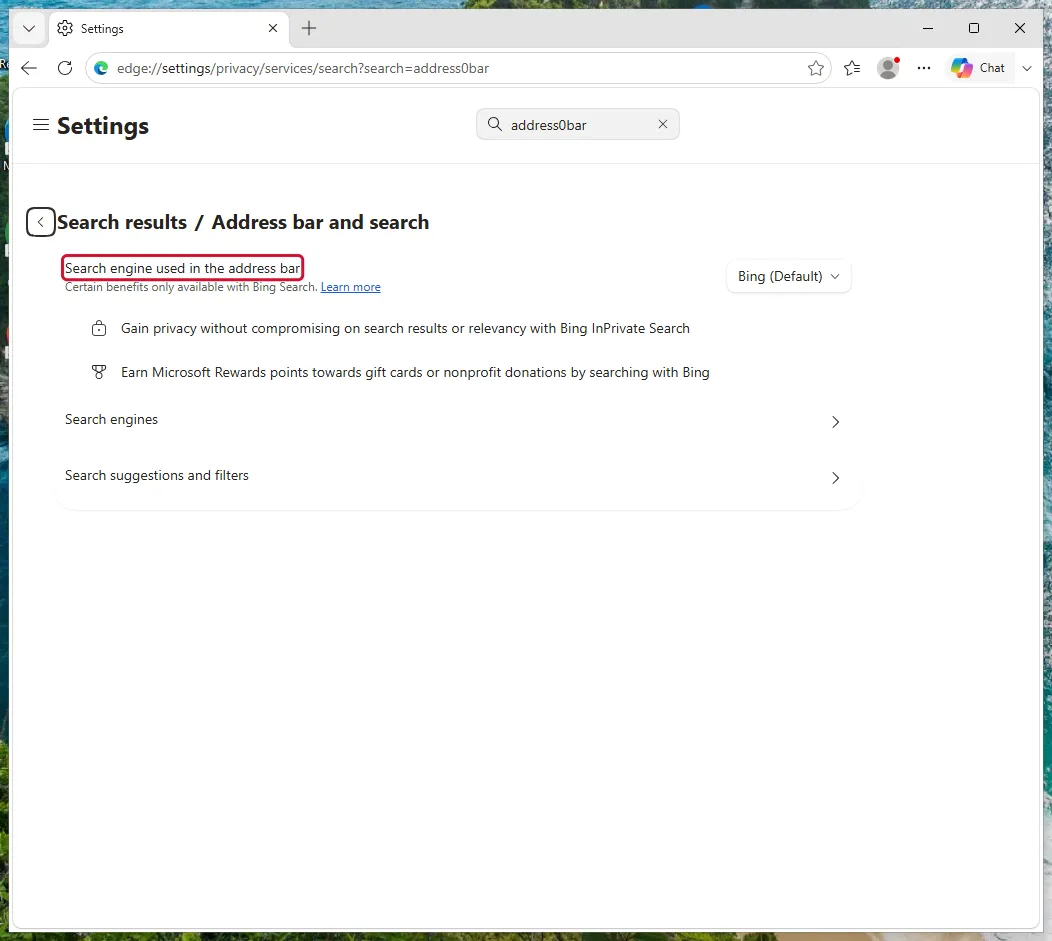
Task: Select the Settings browser tab
Action: click(168, 29)
